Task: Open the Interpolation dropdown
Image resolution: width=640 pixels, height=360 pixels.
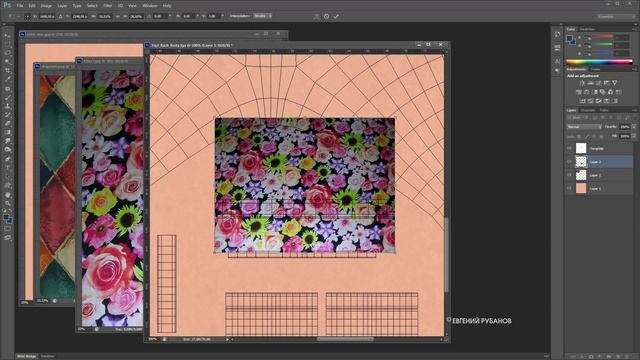Action: click(x=262, y=16)
